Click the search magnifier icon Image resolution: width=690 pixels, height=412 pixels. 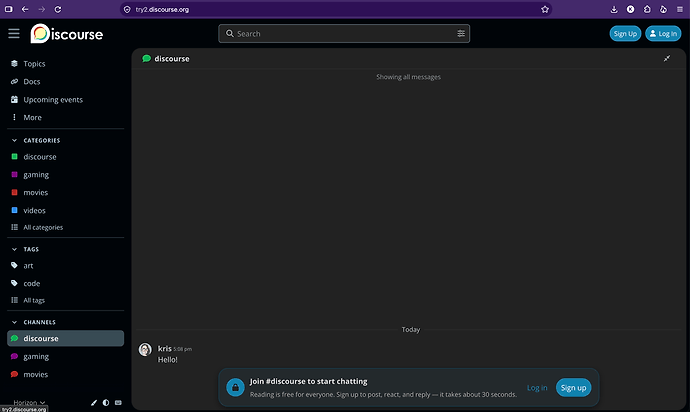coord(229,33)
